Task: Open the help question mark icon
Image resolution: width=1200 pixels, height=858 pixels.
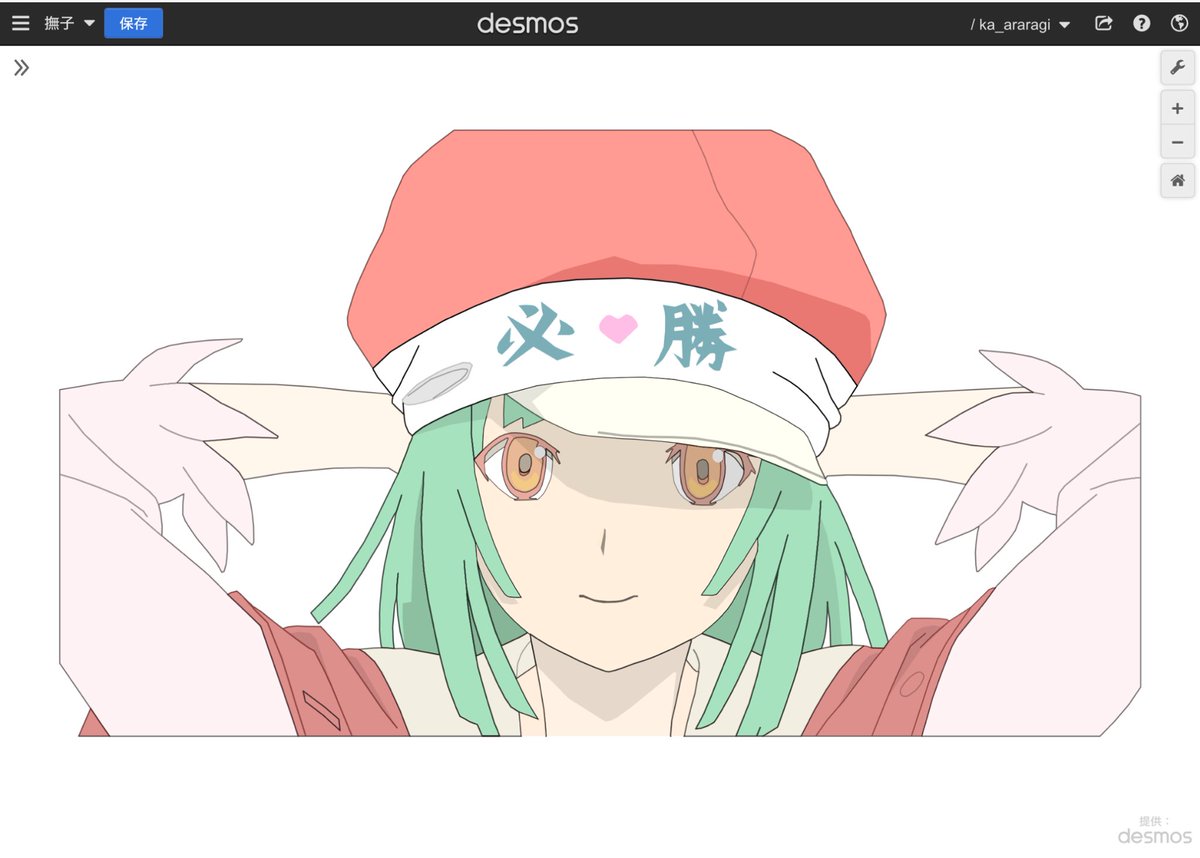Action: click(1141, 23)
